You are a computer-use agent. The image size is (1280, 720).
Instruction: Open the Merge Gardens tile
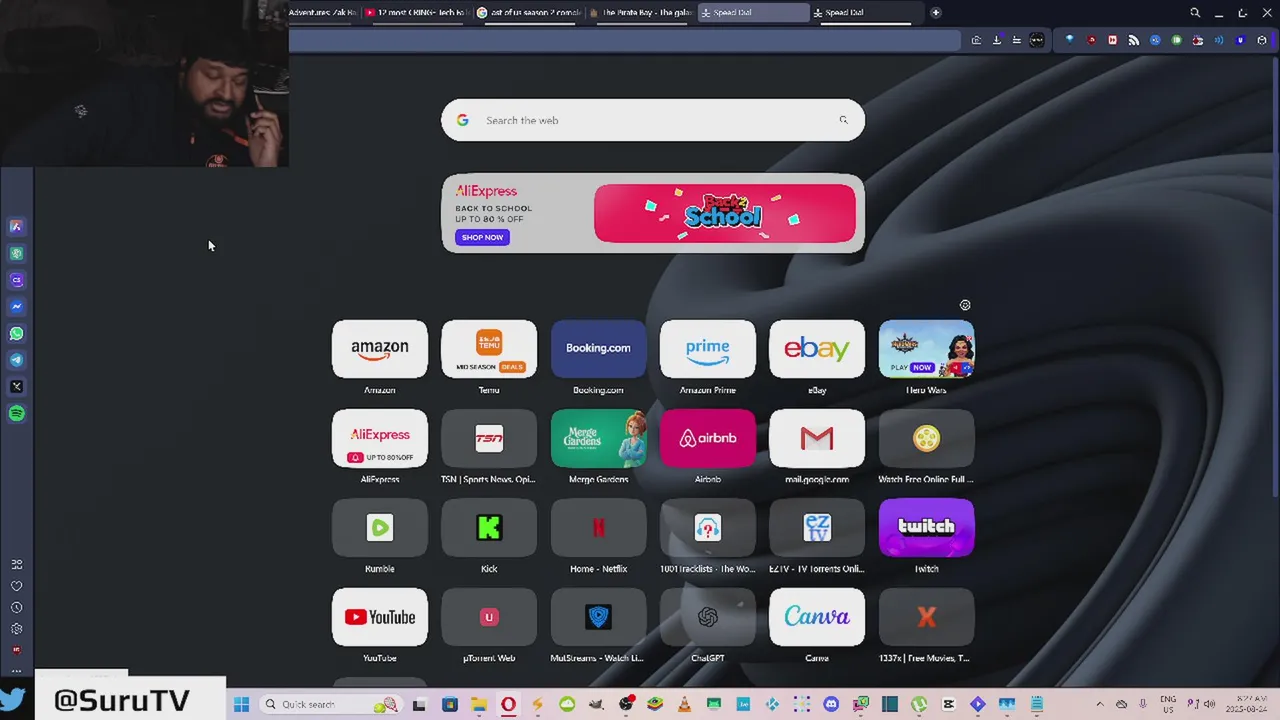click(x=598, y=438)
